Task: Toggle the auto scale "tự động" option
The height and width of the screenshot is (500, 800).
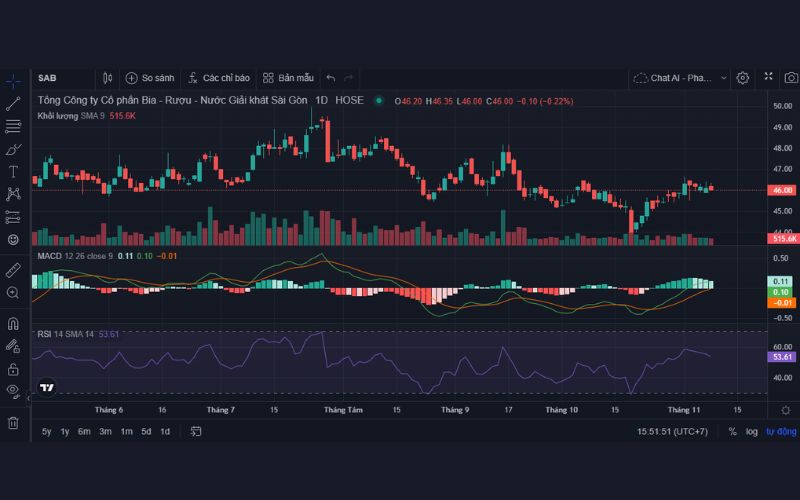Action: tap(781, 432)
